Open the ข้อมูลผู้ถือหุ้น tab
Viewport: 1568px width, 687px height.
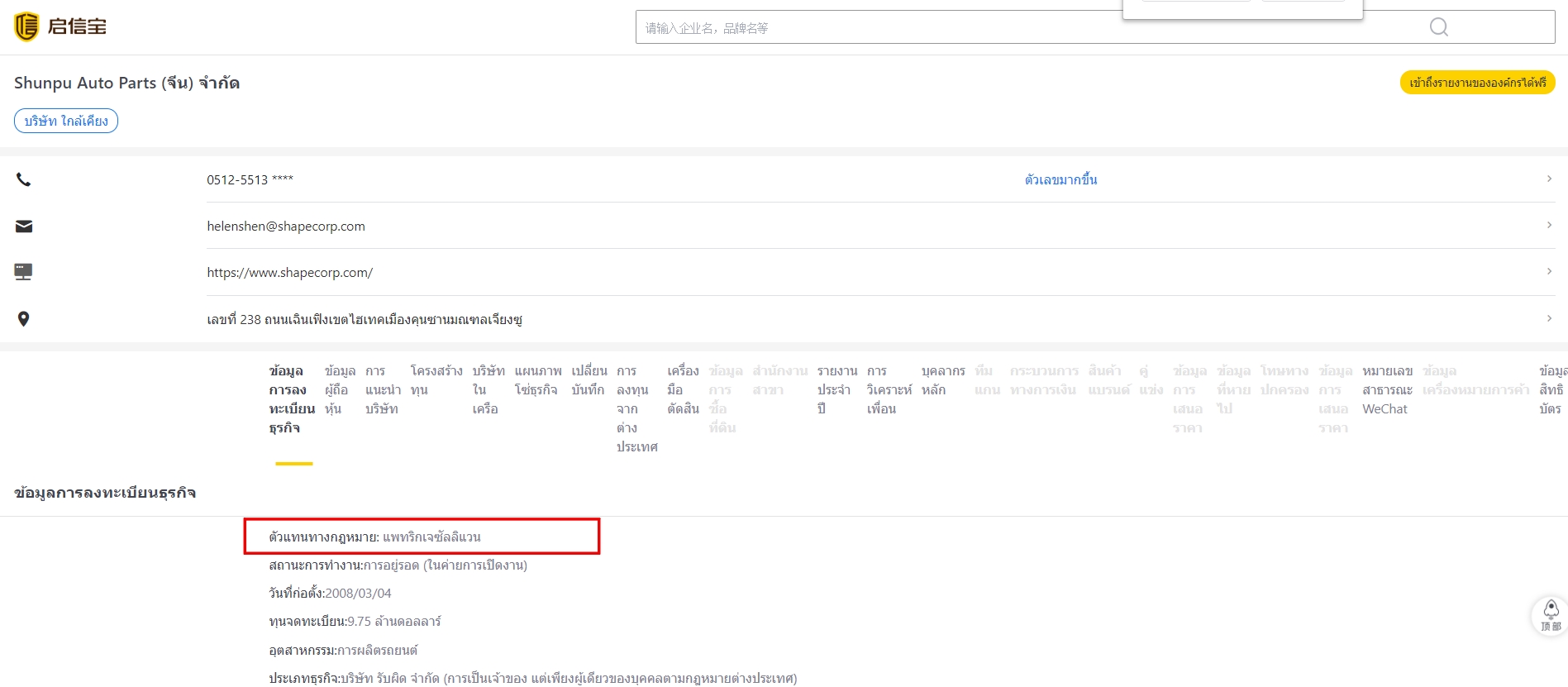coord(339,389)
